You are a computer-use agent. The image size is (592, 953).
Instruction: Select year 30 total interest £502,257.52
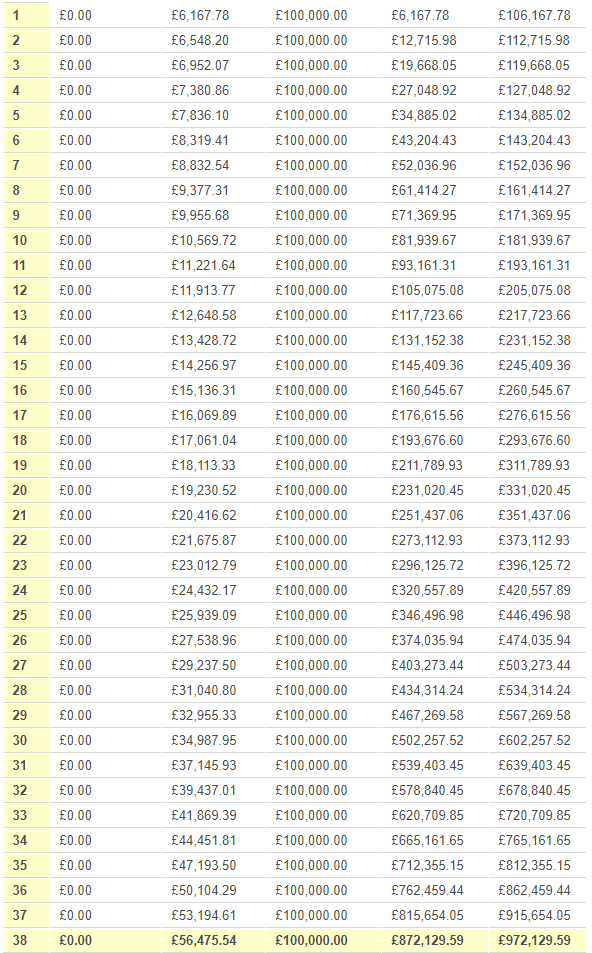pyautogui.click(x=427, y=740)
